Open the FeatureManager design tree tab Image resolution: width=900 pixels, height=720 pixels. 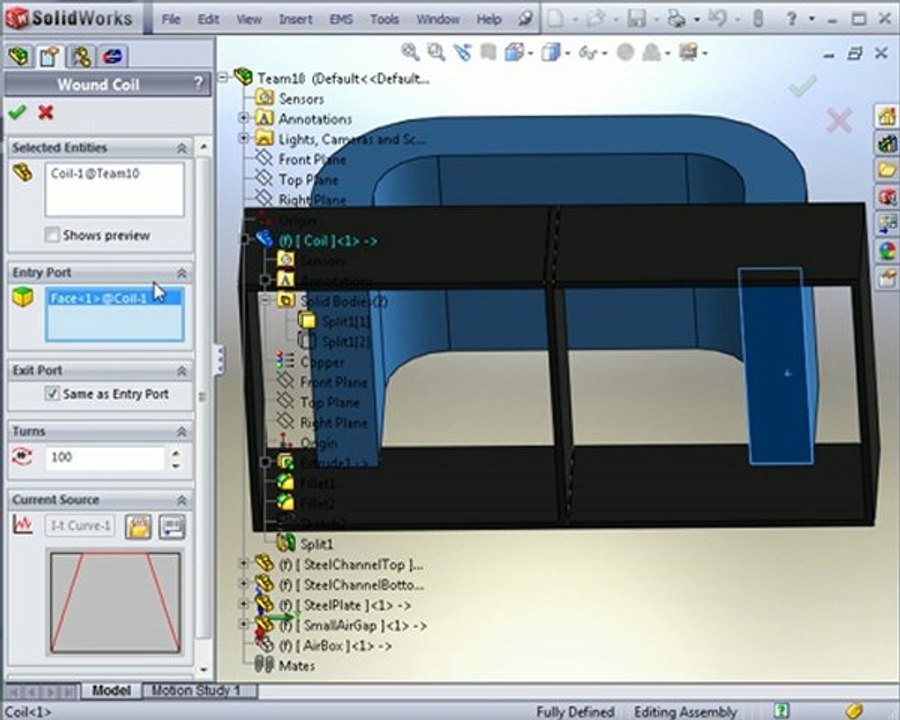[19, 56]
